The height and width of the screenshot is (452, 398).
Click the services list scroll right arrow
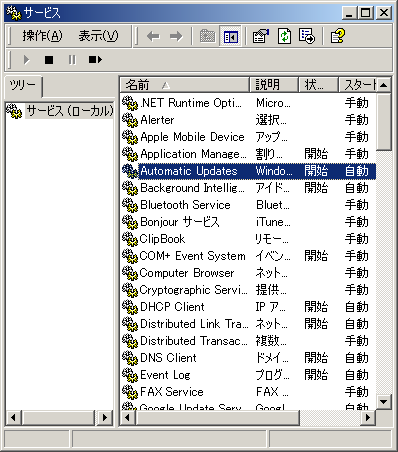[368, 417]
